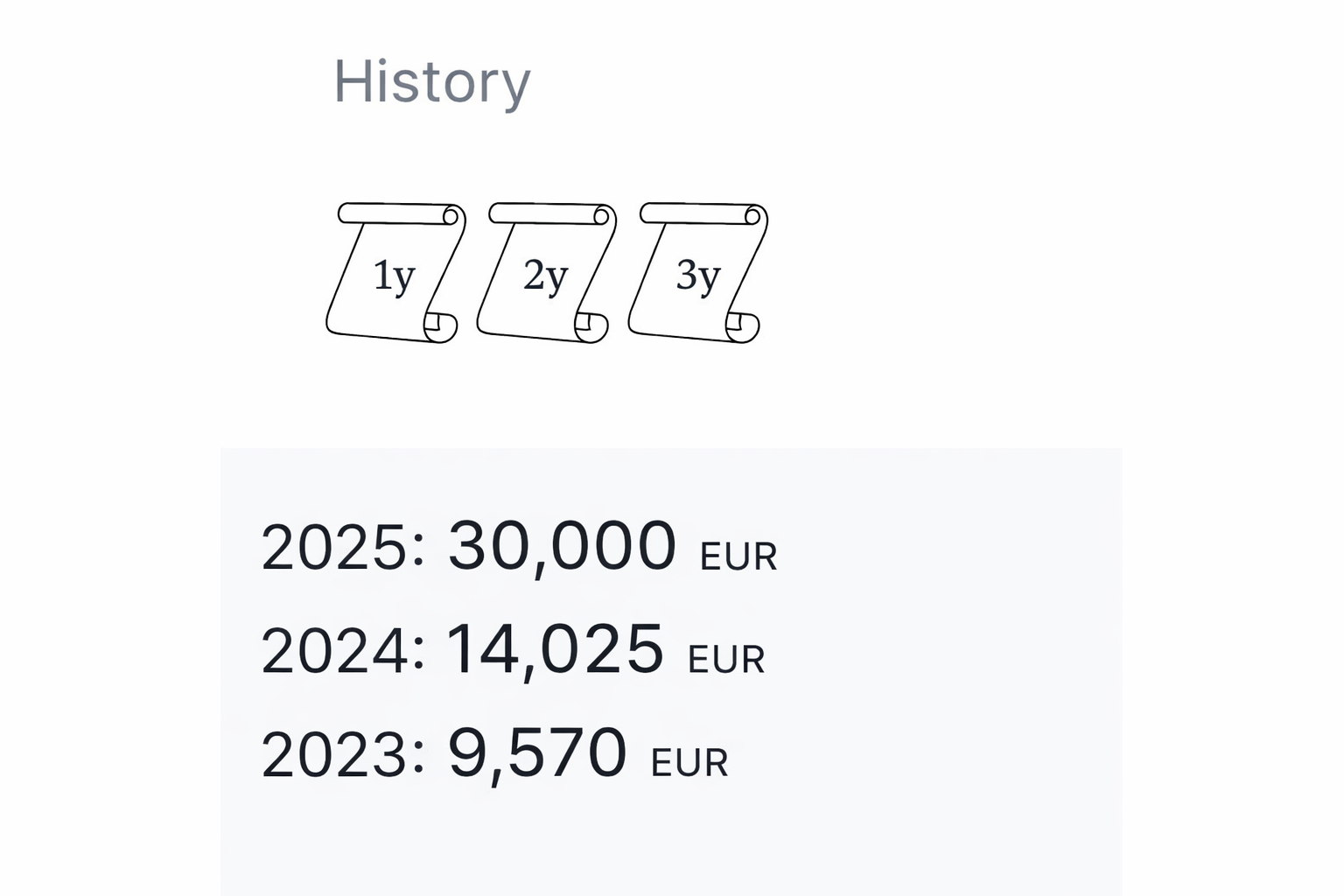1344x896 pixels.
Task: Click the 30,000 amount value
Action: (x=562, y=546)
